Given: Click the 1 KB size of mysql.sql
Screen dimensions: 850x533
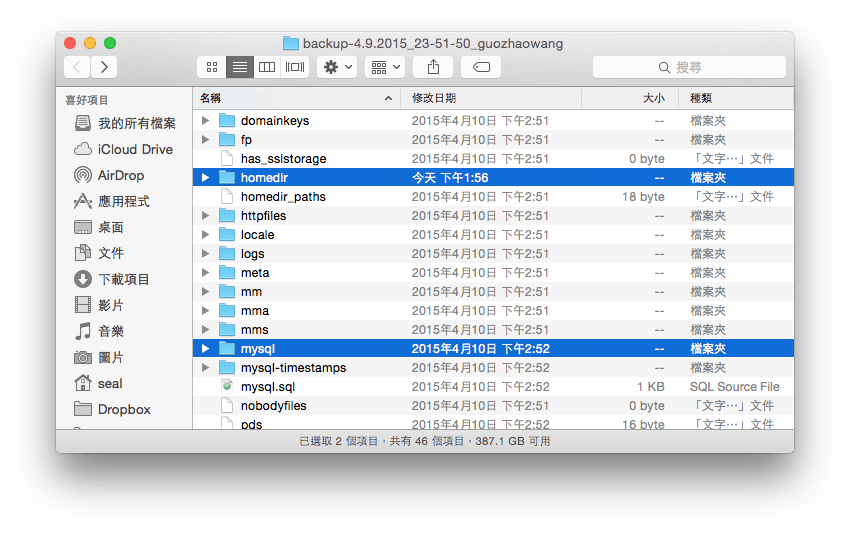Looking at the screenshot, I should point(651,387).
